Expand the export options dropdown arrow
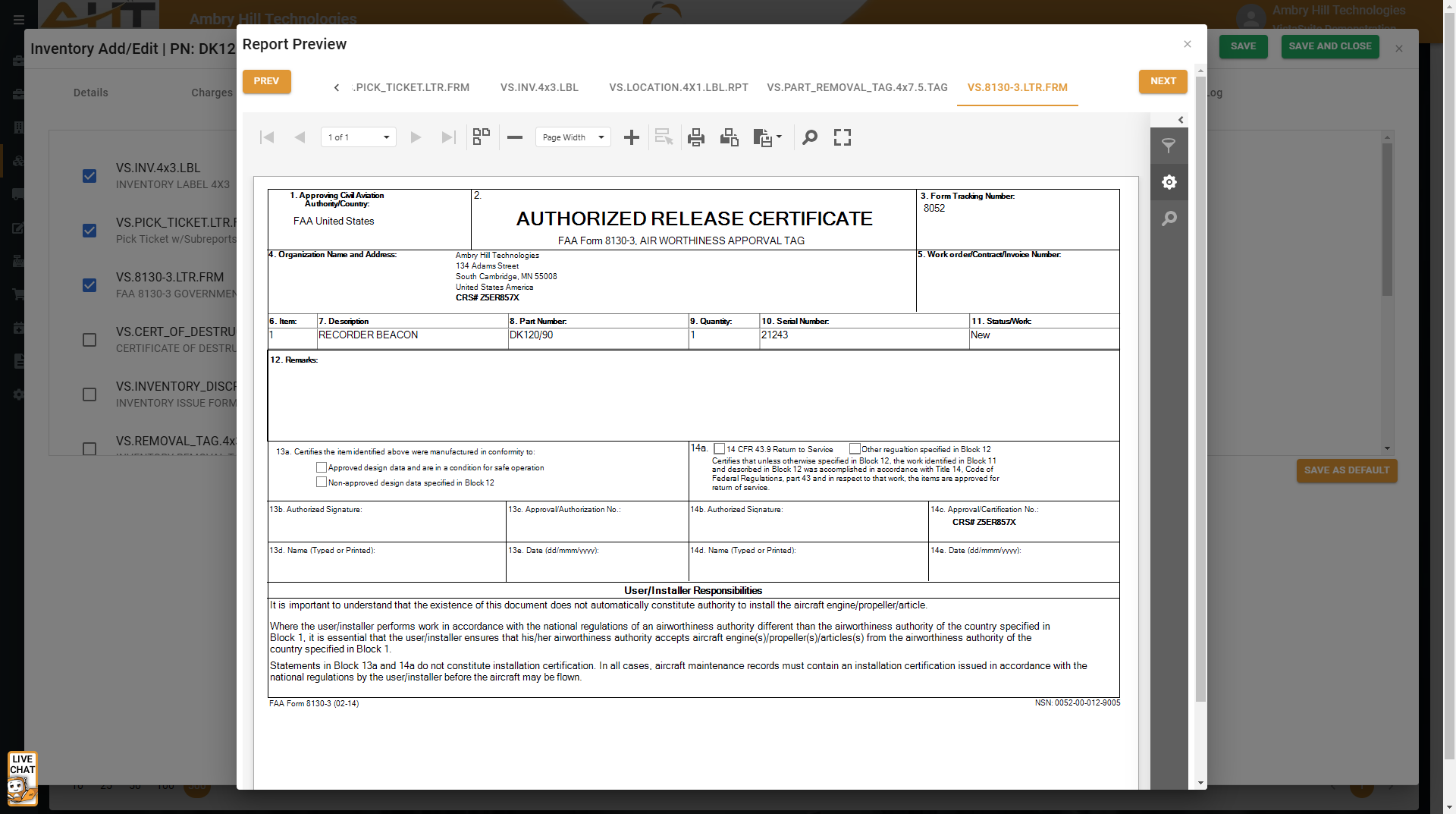The image size is (1456, 814). click(779, 137)
